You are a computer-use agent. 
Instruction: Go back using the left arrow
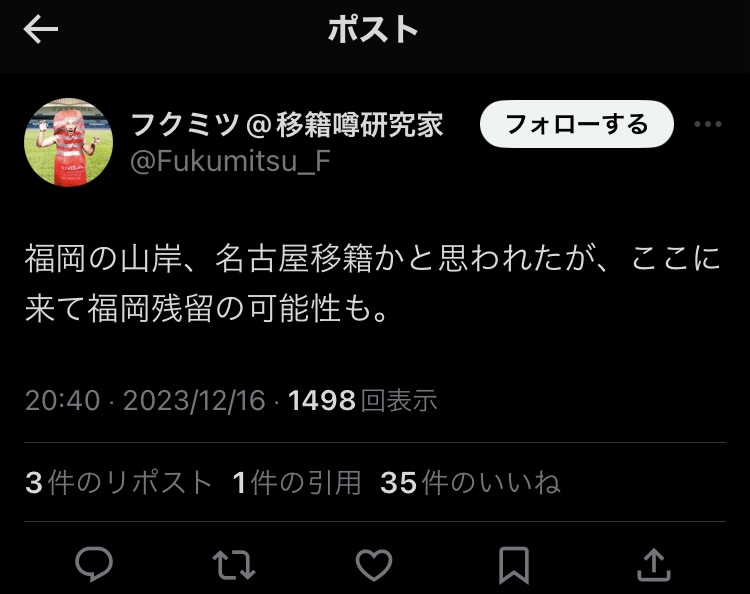pos(41,29)
